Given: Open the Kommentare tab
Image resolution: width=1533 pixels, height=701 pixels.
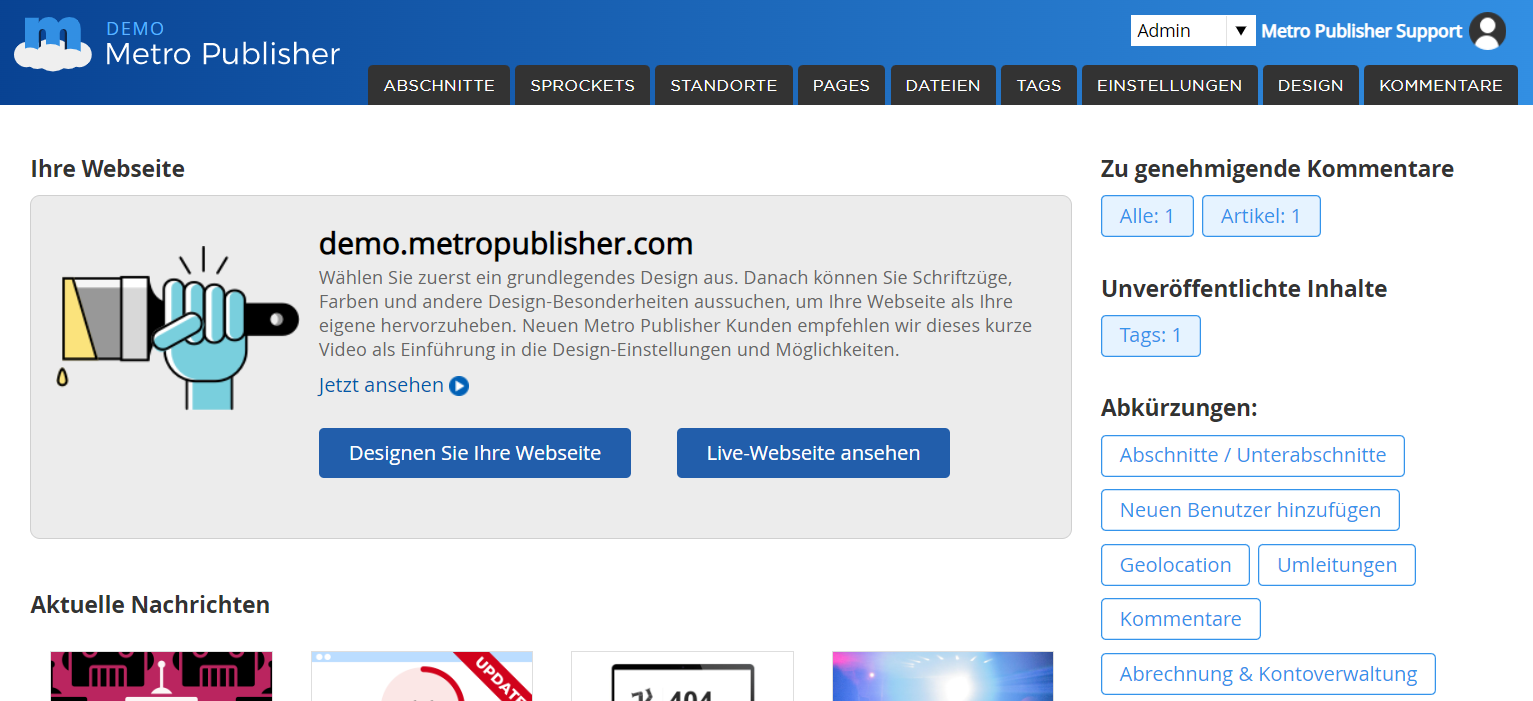Looking at the screenshot, I should pos(1441,85).
